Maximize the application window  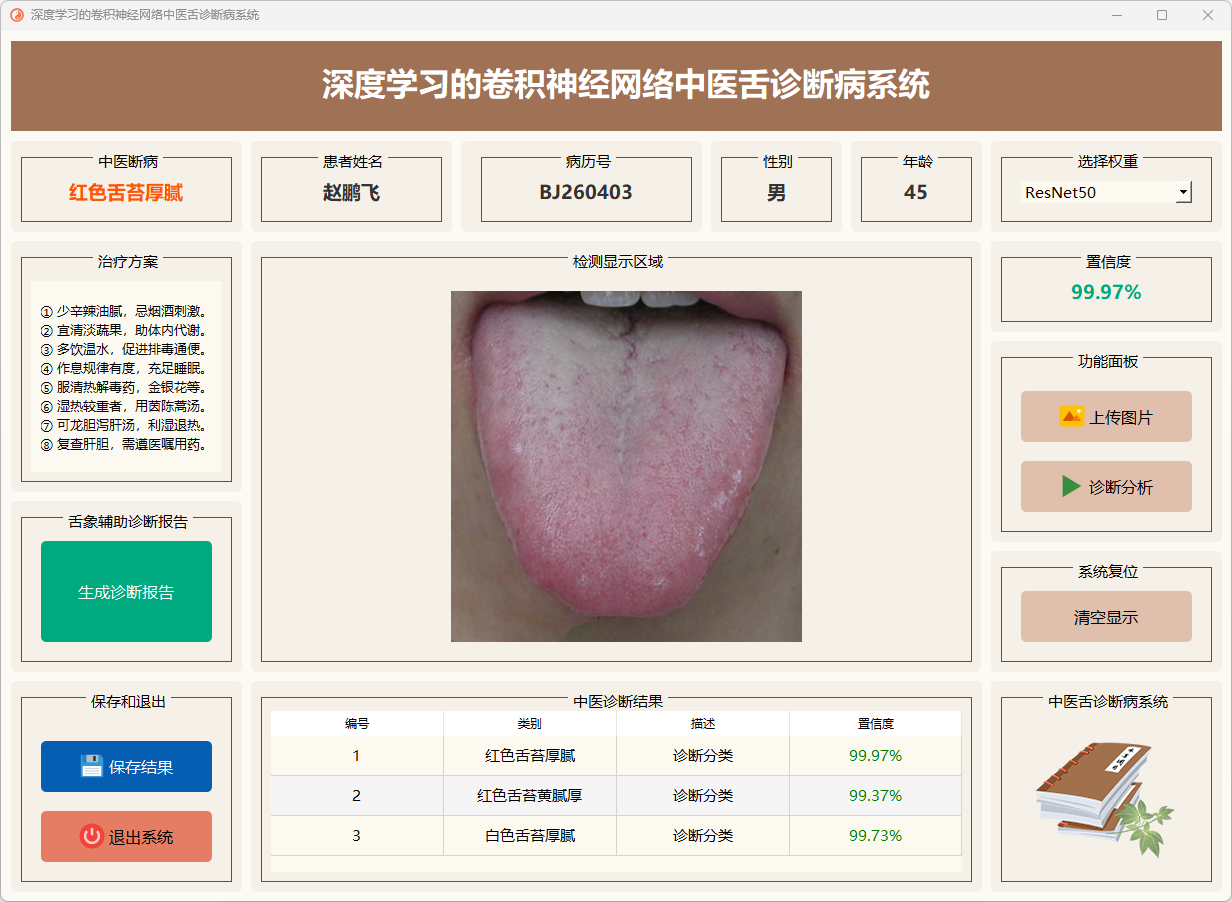click(1162, 15)
